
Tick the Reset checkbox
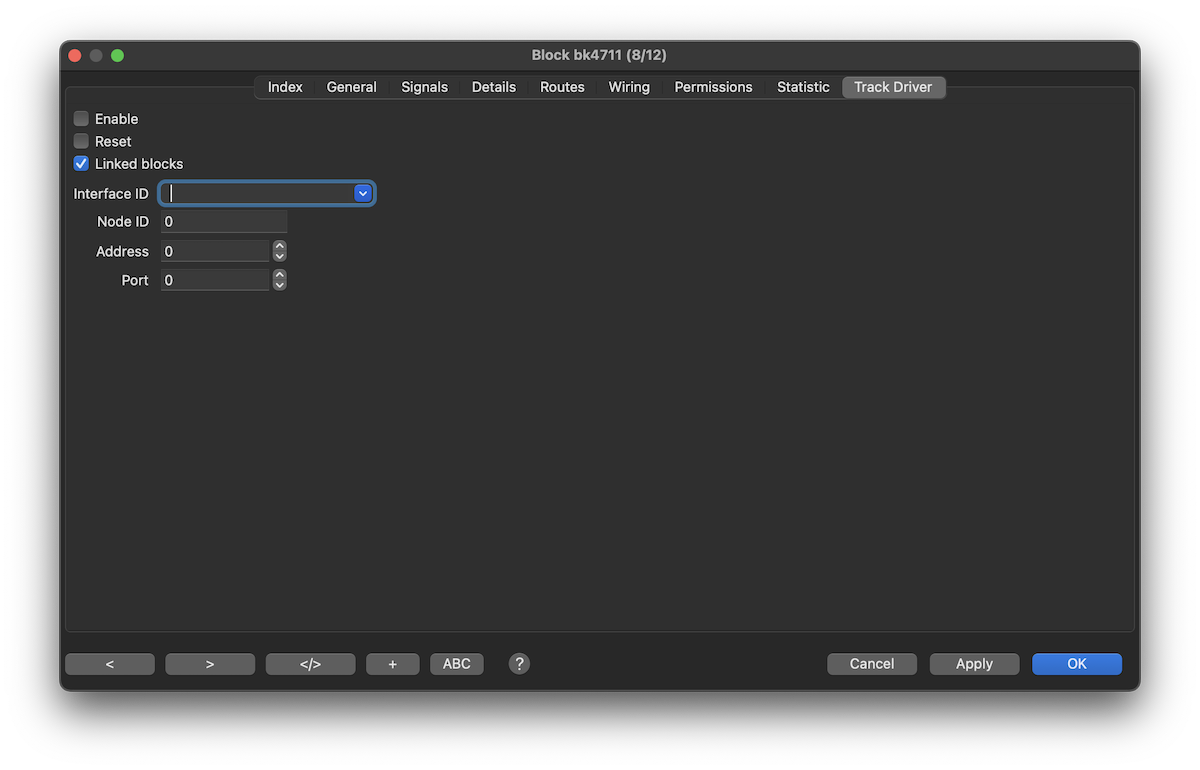pos(82,141)
